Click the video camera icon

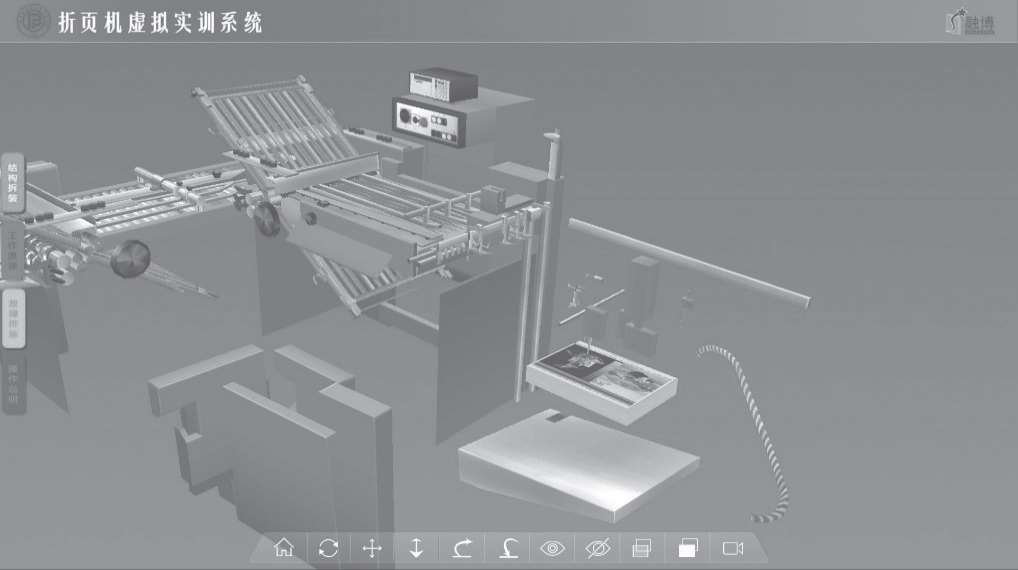tap(733, 548)
